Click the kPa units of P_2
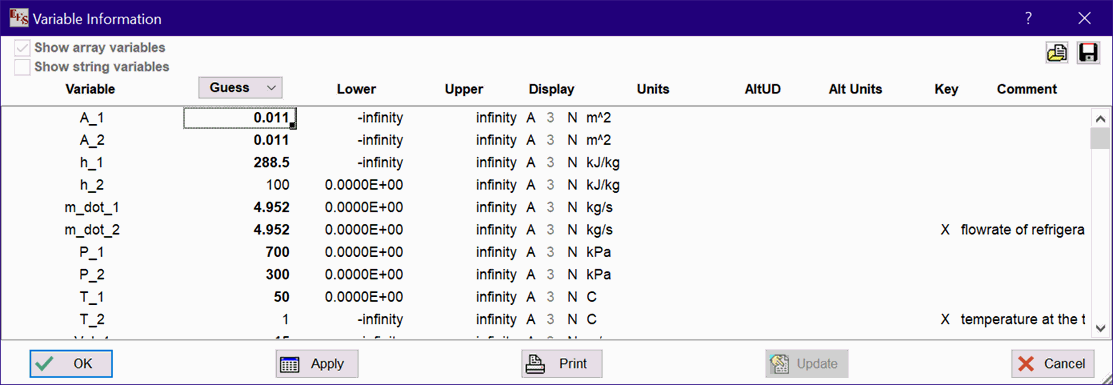The image size is (1113, 385). [x=598, y=275]
